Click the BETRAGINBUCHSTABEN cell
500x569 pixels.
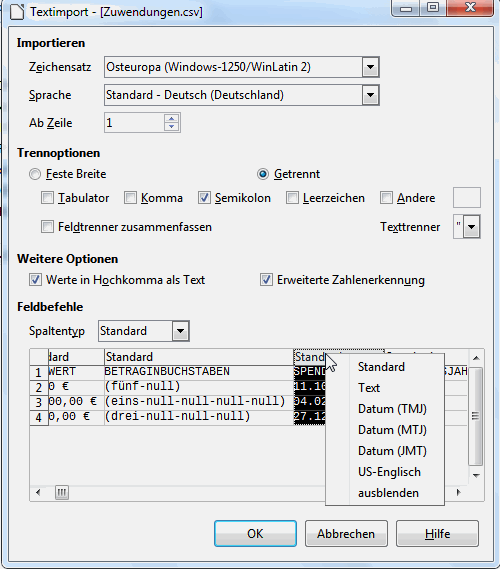(198, 372)
